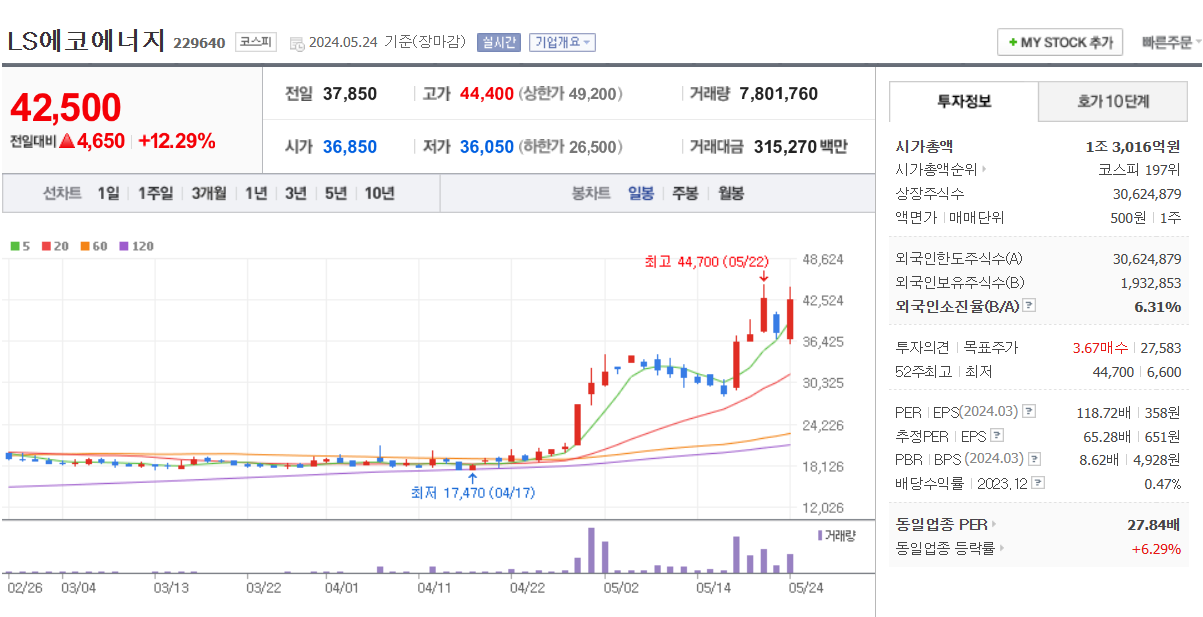
Task: Switch to the 호가 10단계 tab
Action: [x=1113, y=101]
